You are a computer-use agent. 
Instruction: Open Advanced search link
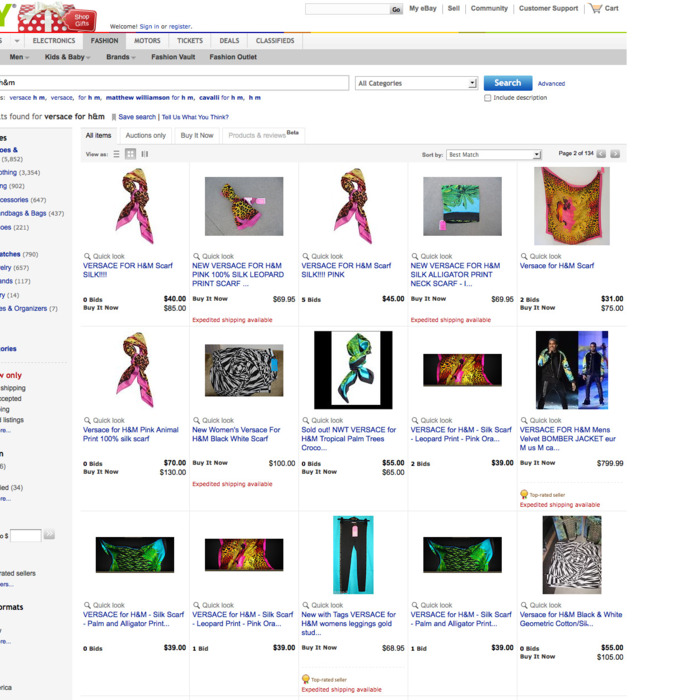[x=551, y=83]
